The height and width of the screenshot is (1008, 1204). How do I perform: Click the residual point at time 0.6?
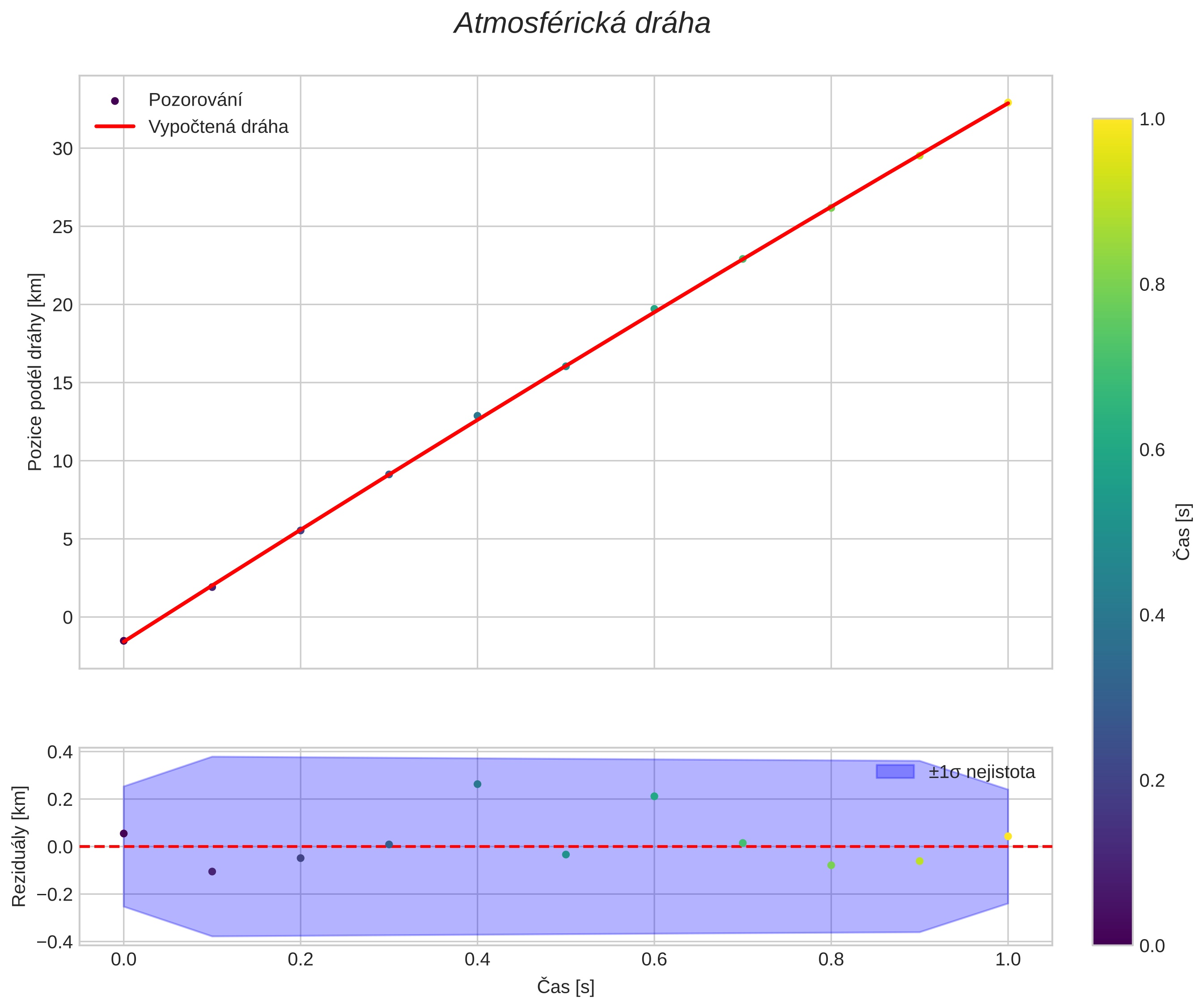pyautogui.click(x=654, y=796)
